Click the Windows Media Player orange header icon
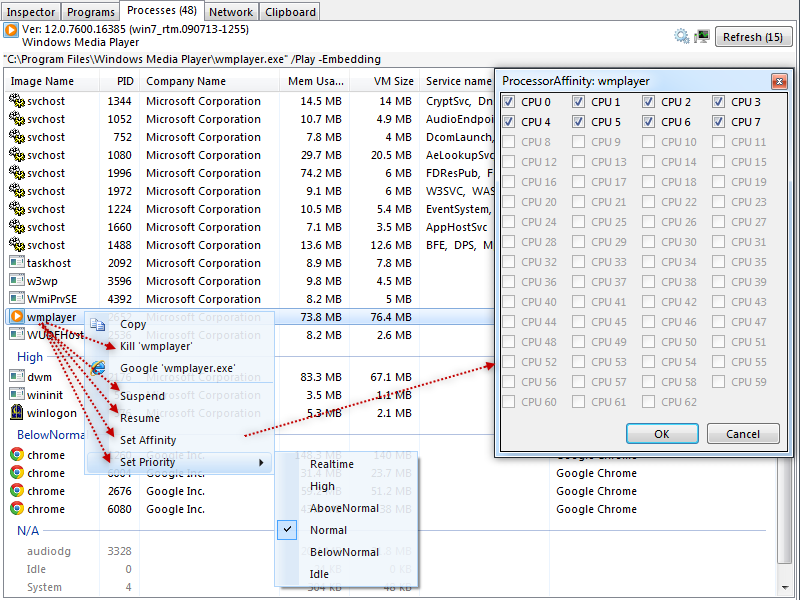 tap(11, 30)
